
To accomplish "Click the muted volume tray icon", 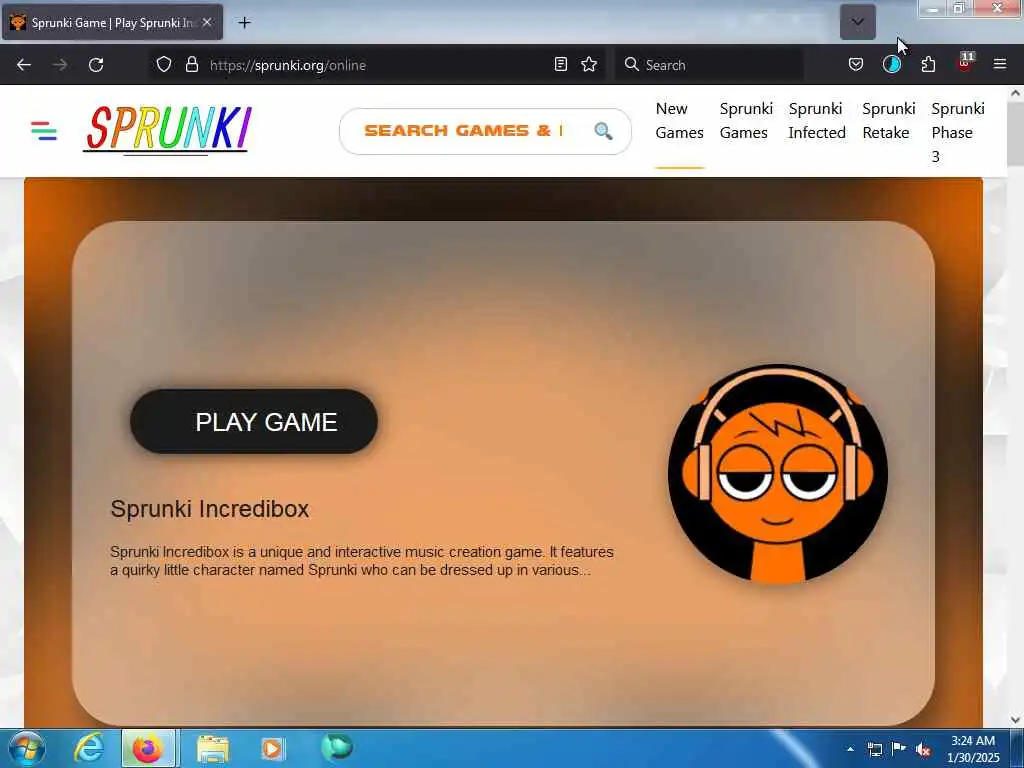I will pos(923,749).
